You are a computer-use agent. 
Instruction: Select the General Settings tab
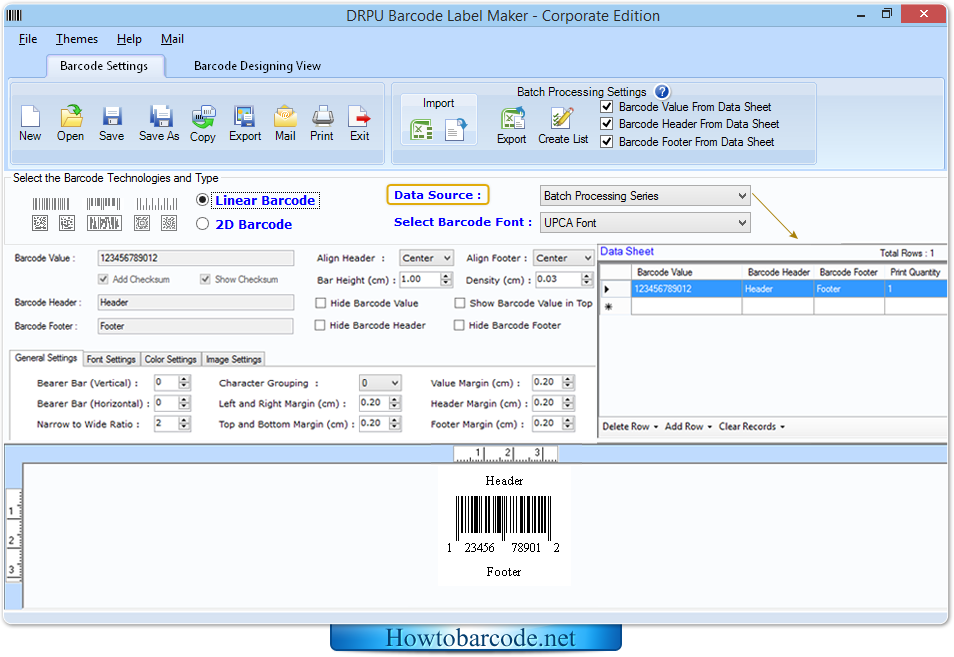[x=46, y=358]
